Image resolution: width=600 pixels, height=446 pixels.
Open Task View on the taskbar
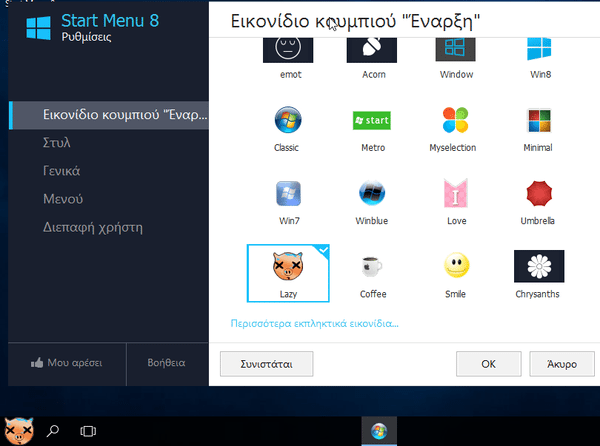[88, 431]
